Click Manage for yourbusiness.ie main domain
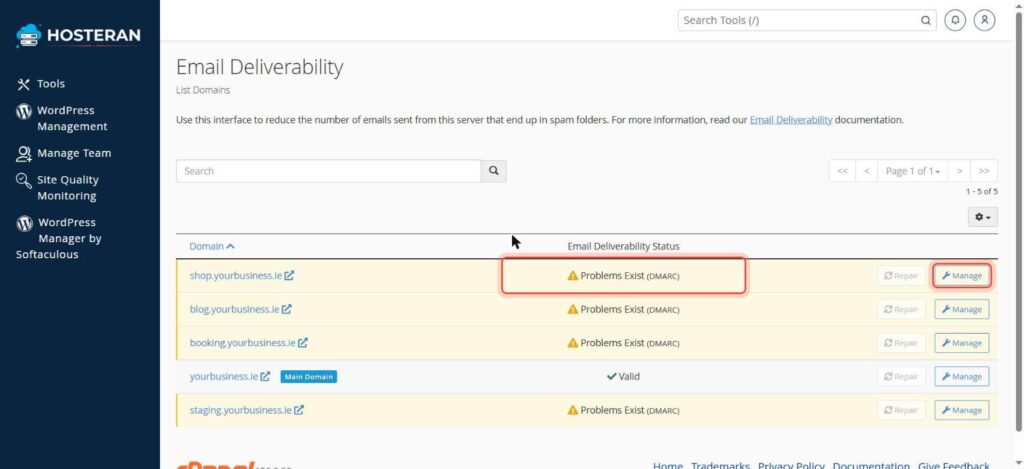The image size is (1024, 469). tap(961, 376)
